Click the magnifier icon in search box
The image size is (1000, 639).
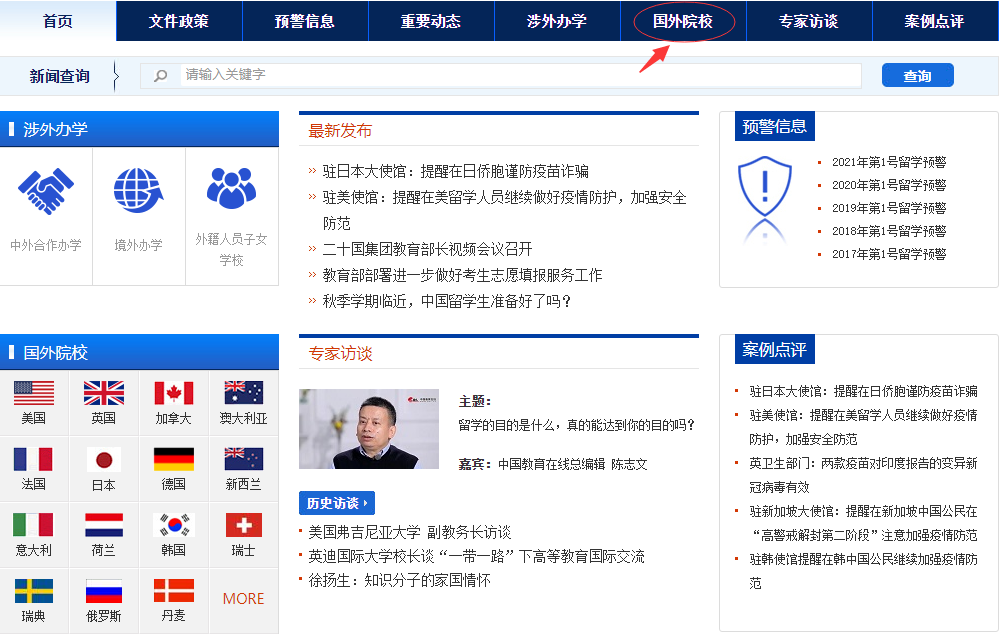click(160, 76)
